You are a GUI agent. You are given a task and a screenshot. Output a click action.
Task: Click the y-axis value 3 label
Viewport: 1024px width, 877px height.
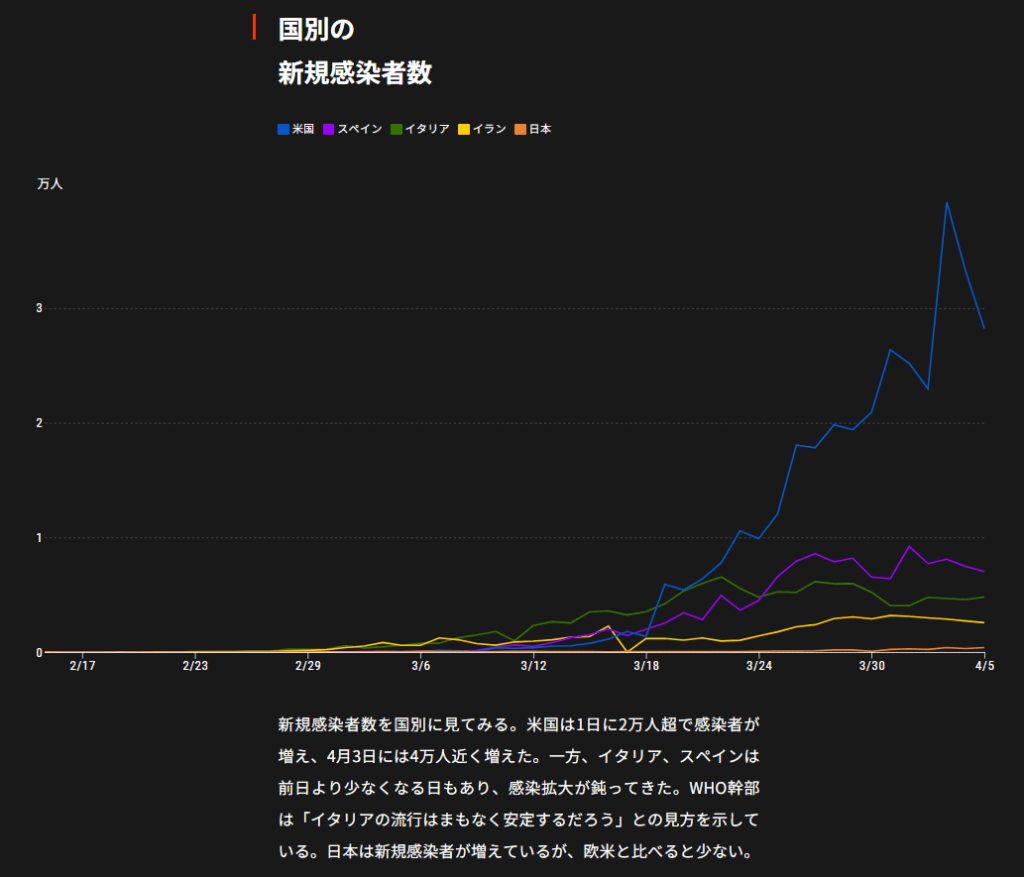pos(40,308)
